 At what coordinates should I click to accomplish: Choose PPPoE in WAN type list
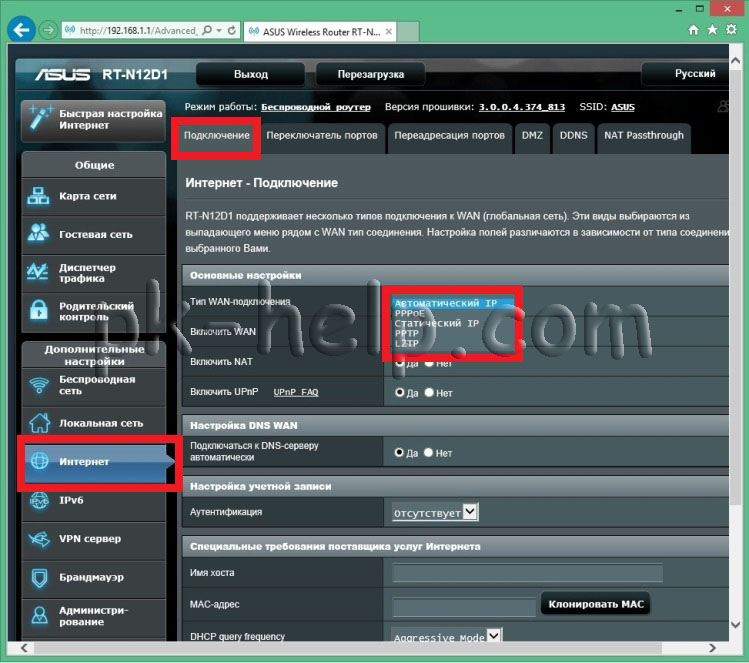453,313
